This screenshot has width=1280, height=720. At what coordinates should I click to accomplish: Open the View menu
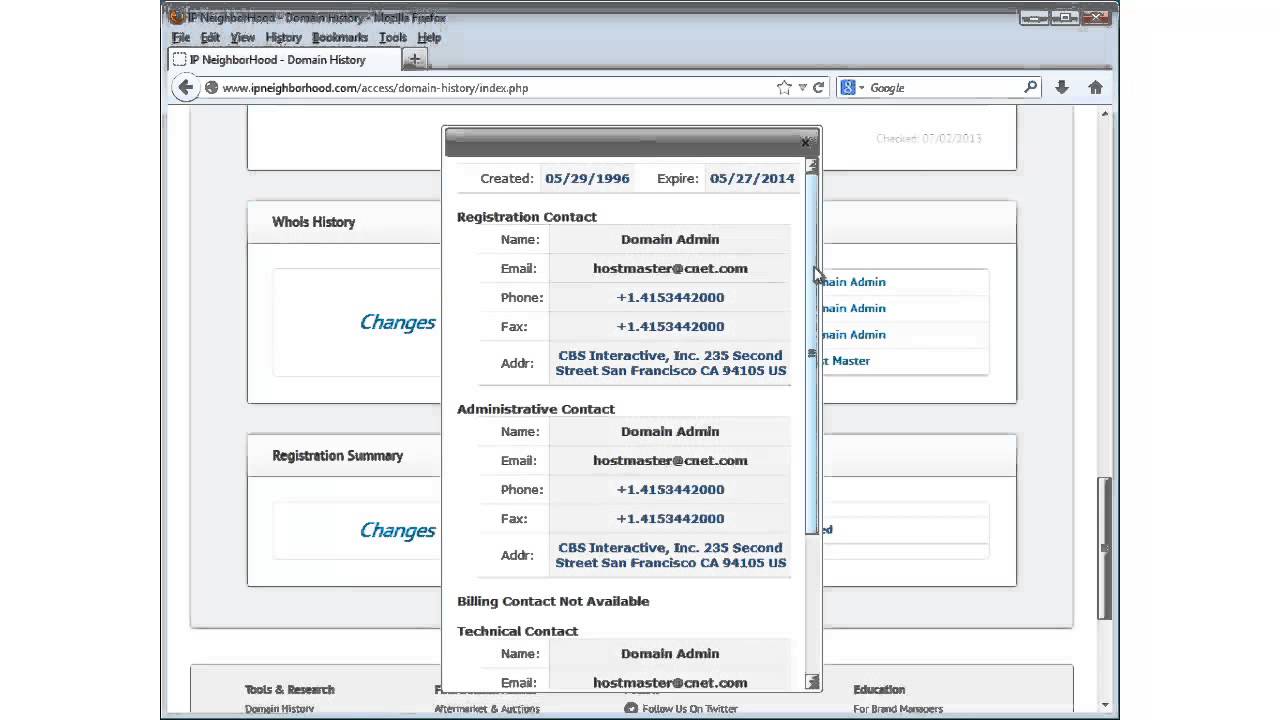pyautogui.click(x=243, y=38)
